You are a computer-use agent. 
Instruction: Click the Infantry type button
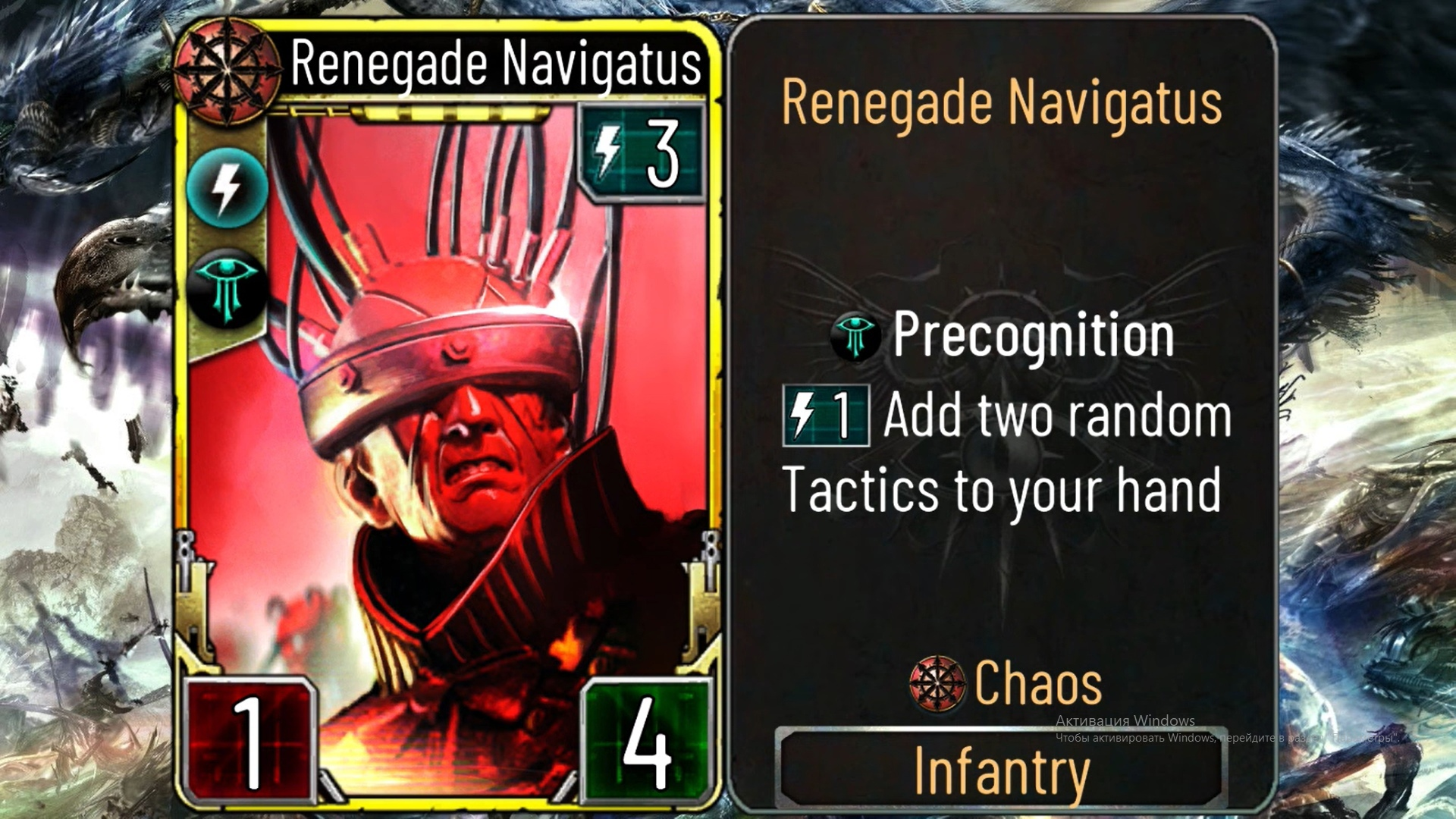point(1001,770)
